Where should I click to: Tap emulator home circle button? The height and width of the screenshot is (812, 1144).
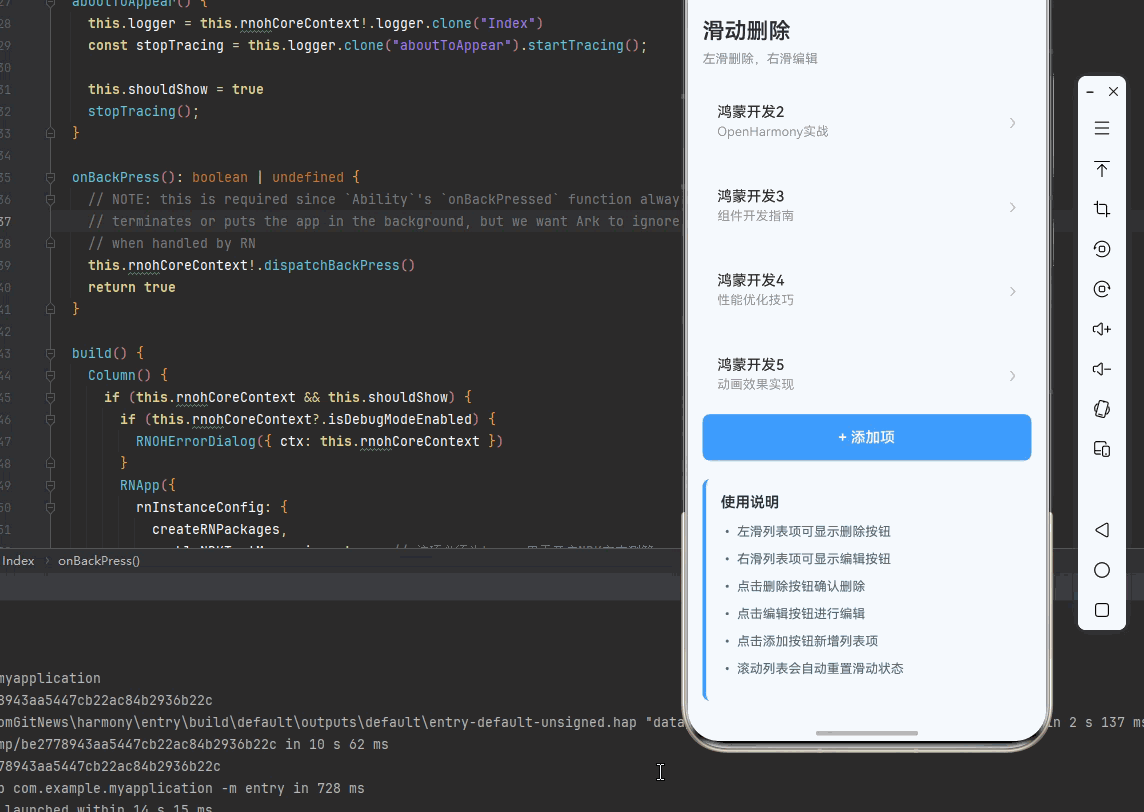[1102, 570]
